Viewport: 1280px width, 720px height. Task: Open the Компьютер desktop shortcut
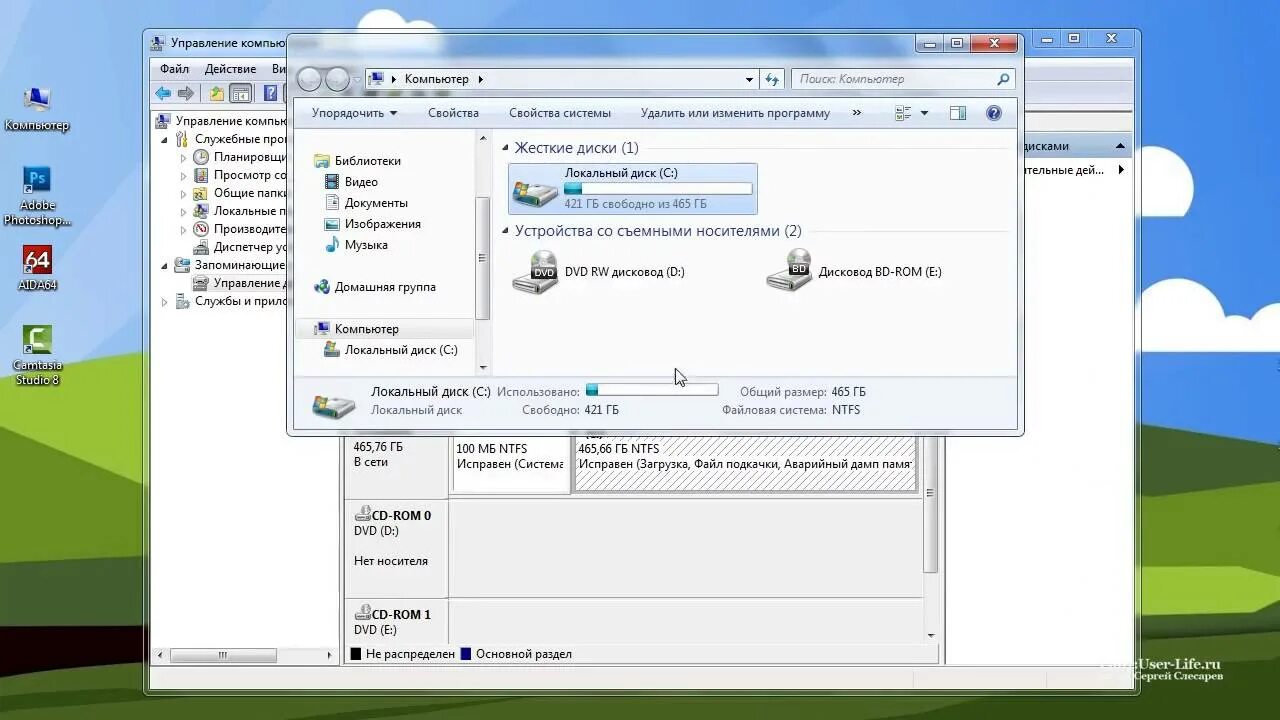(37, 108)
